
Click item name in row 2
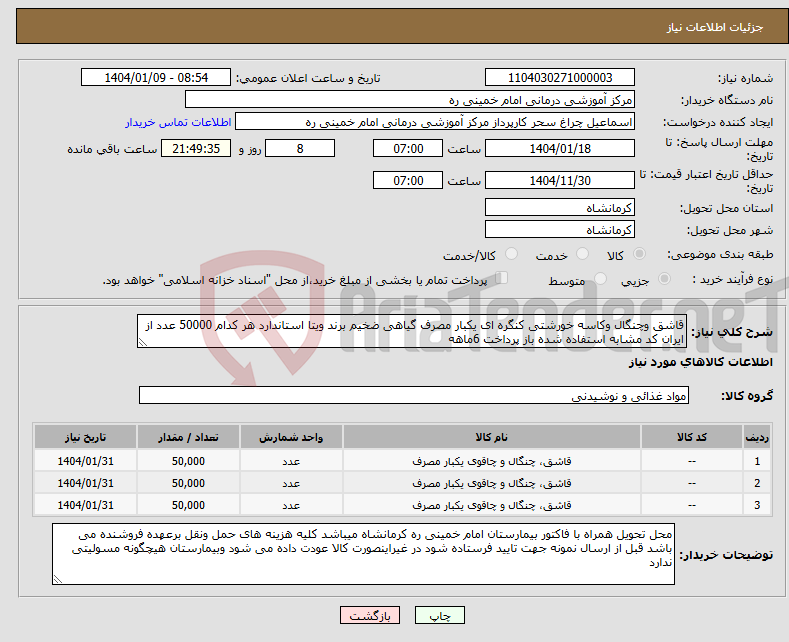coord(492,483)
